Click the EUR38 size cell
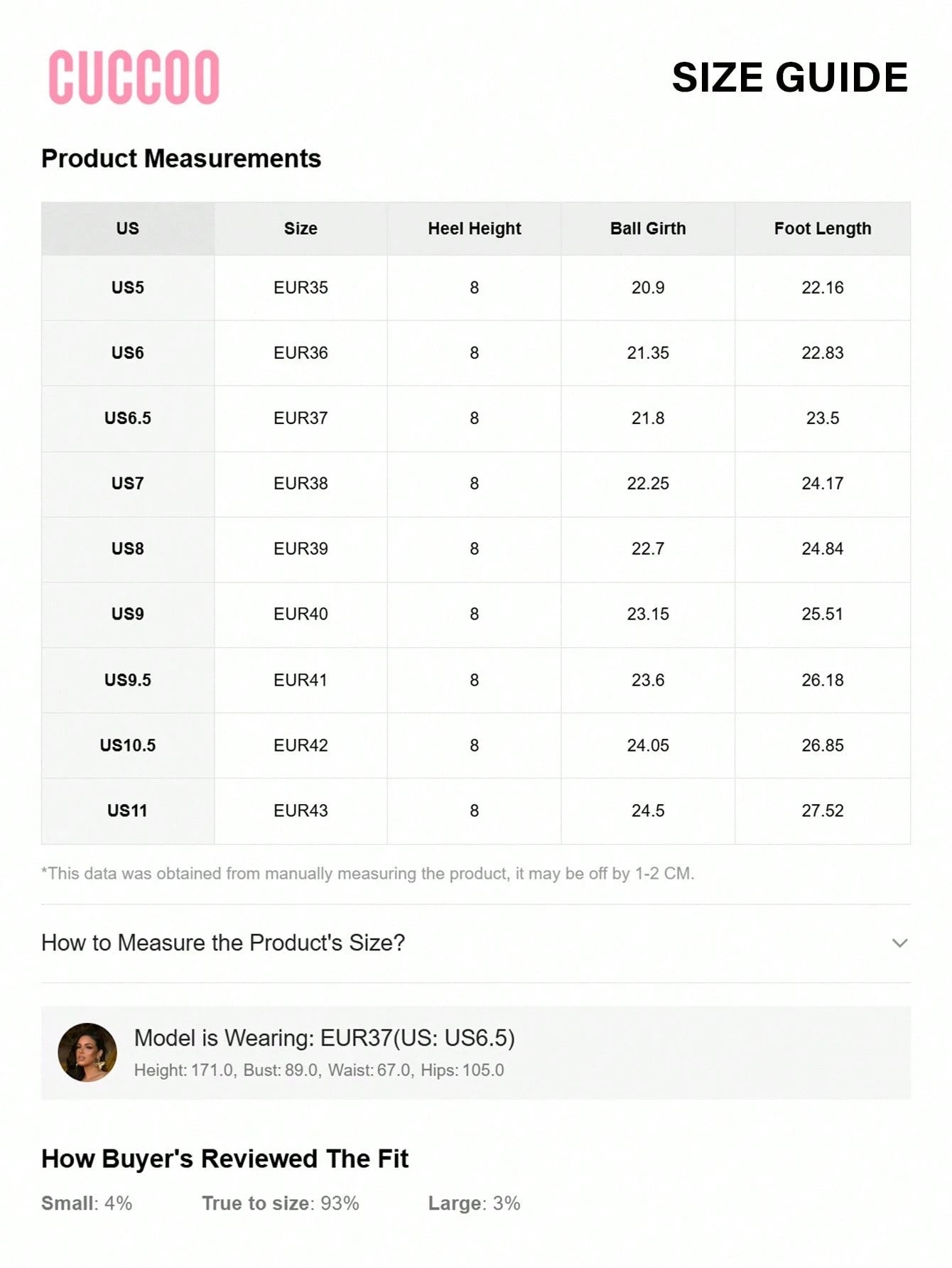The image size is (952, 1268). point(301,484)
